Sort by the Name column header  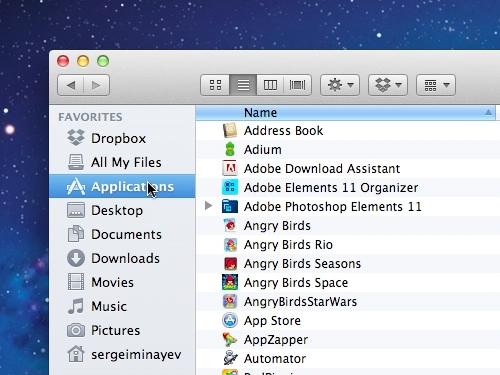pos(345,113)
